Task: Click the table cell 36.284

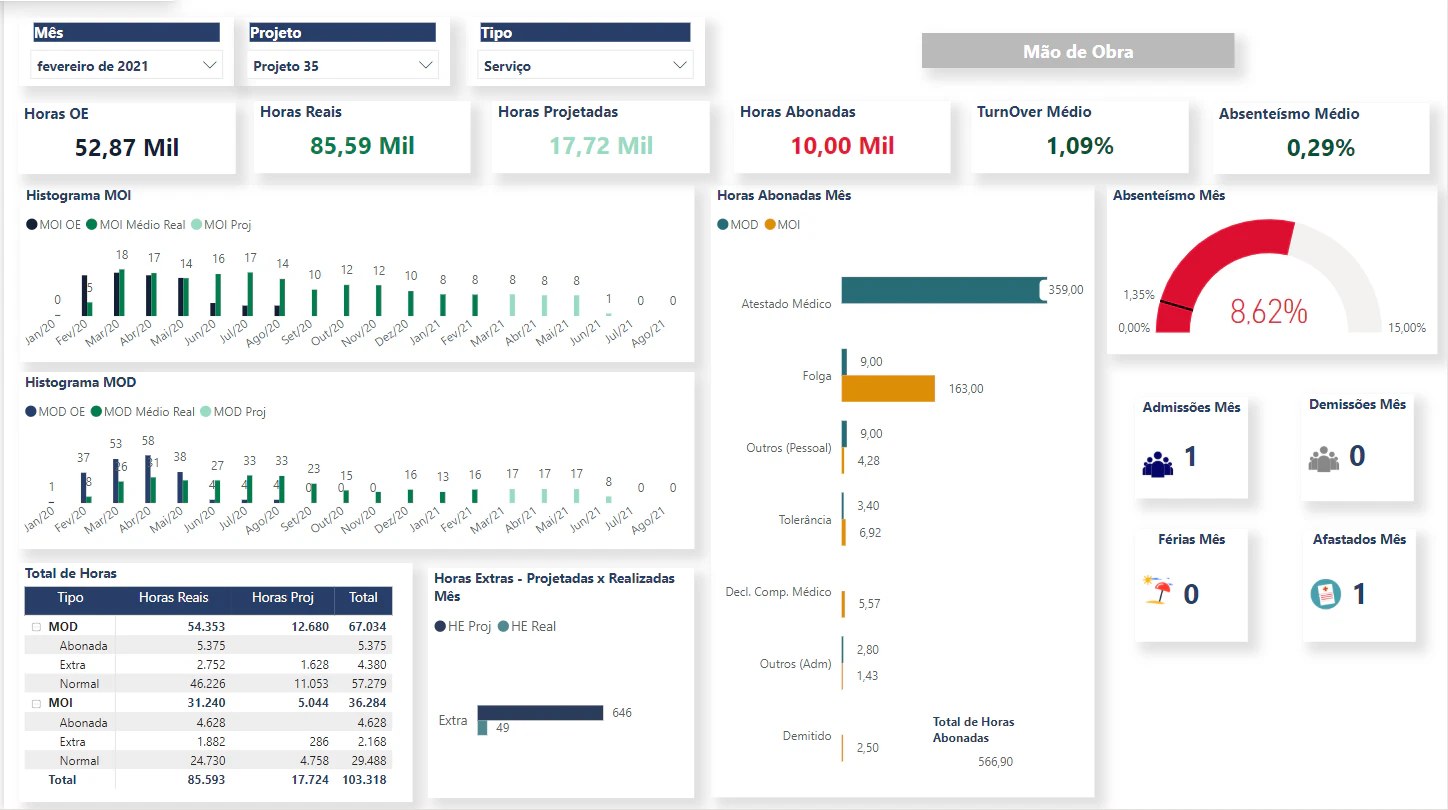Action: click(366, 703)
